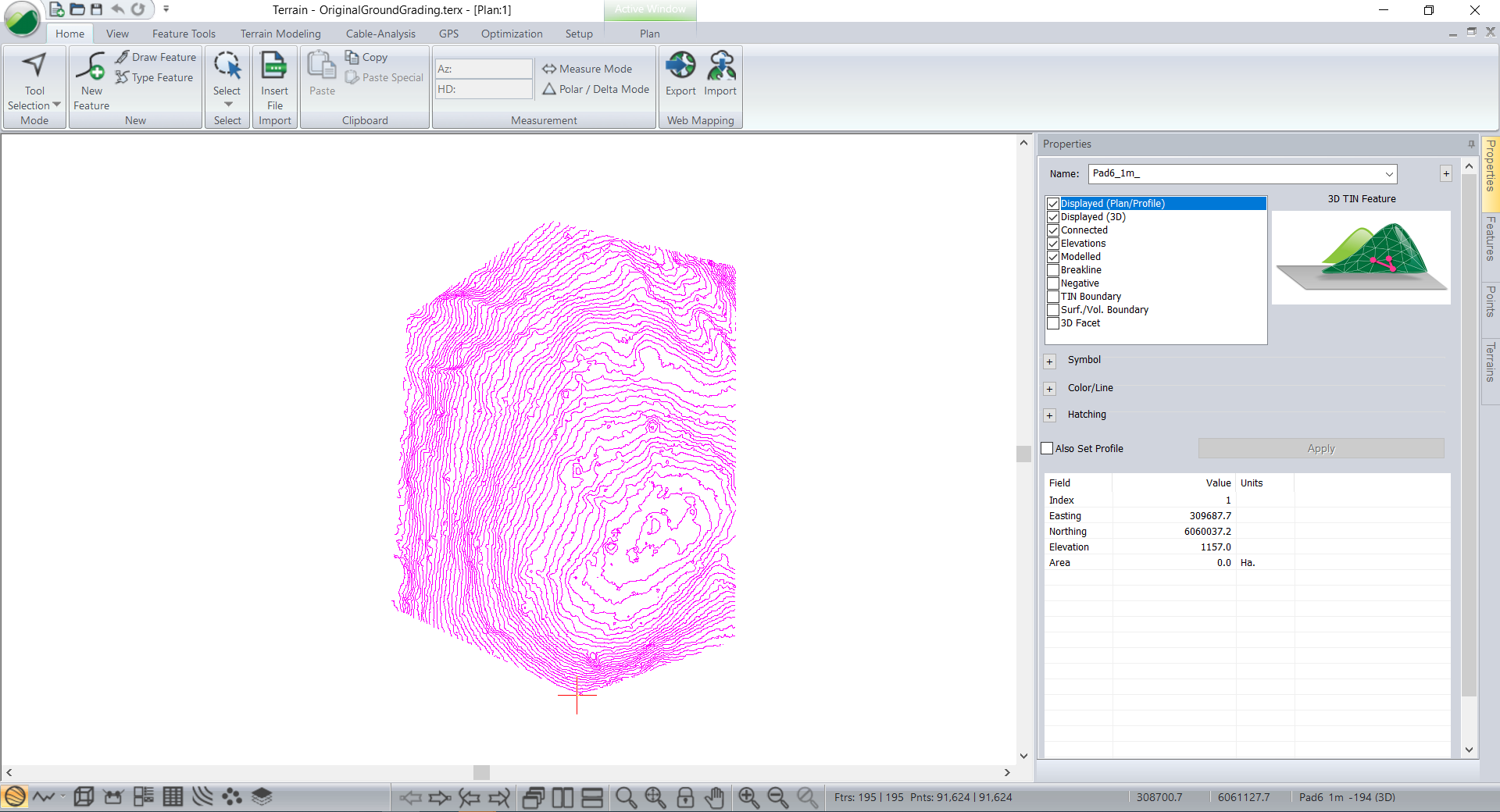The width and height of the screenshot is (1500, 812).
Task: Click the Apply button
Action: (1321, 448)
